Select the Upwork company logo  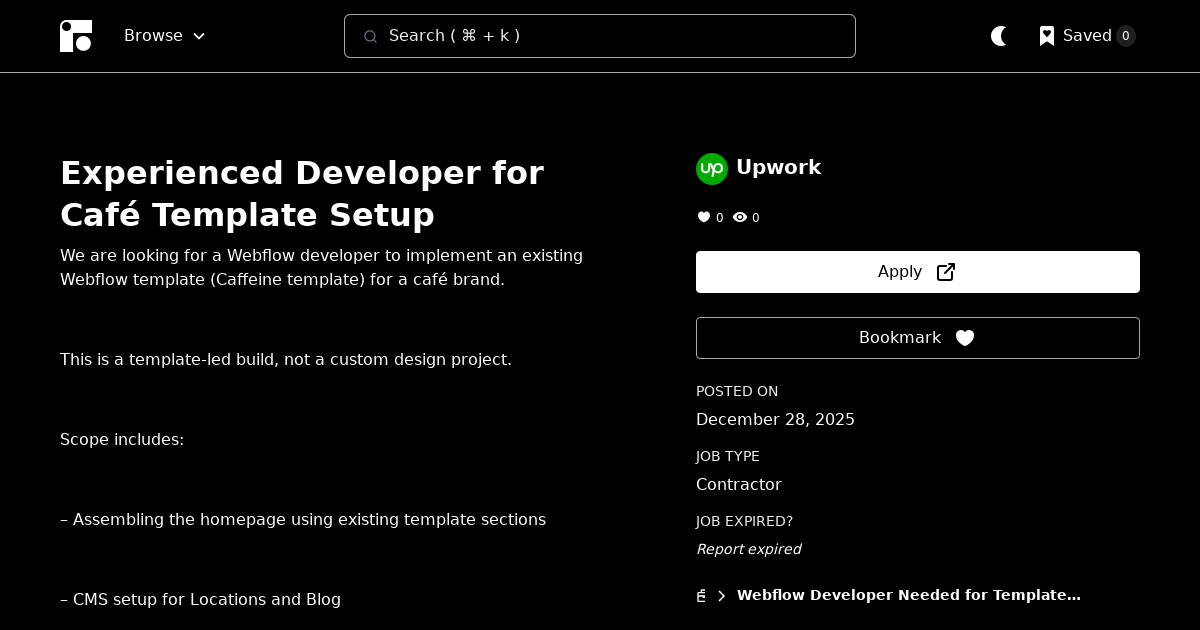click(712, 168)
